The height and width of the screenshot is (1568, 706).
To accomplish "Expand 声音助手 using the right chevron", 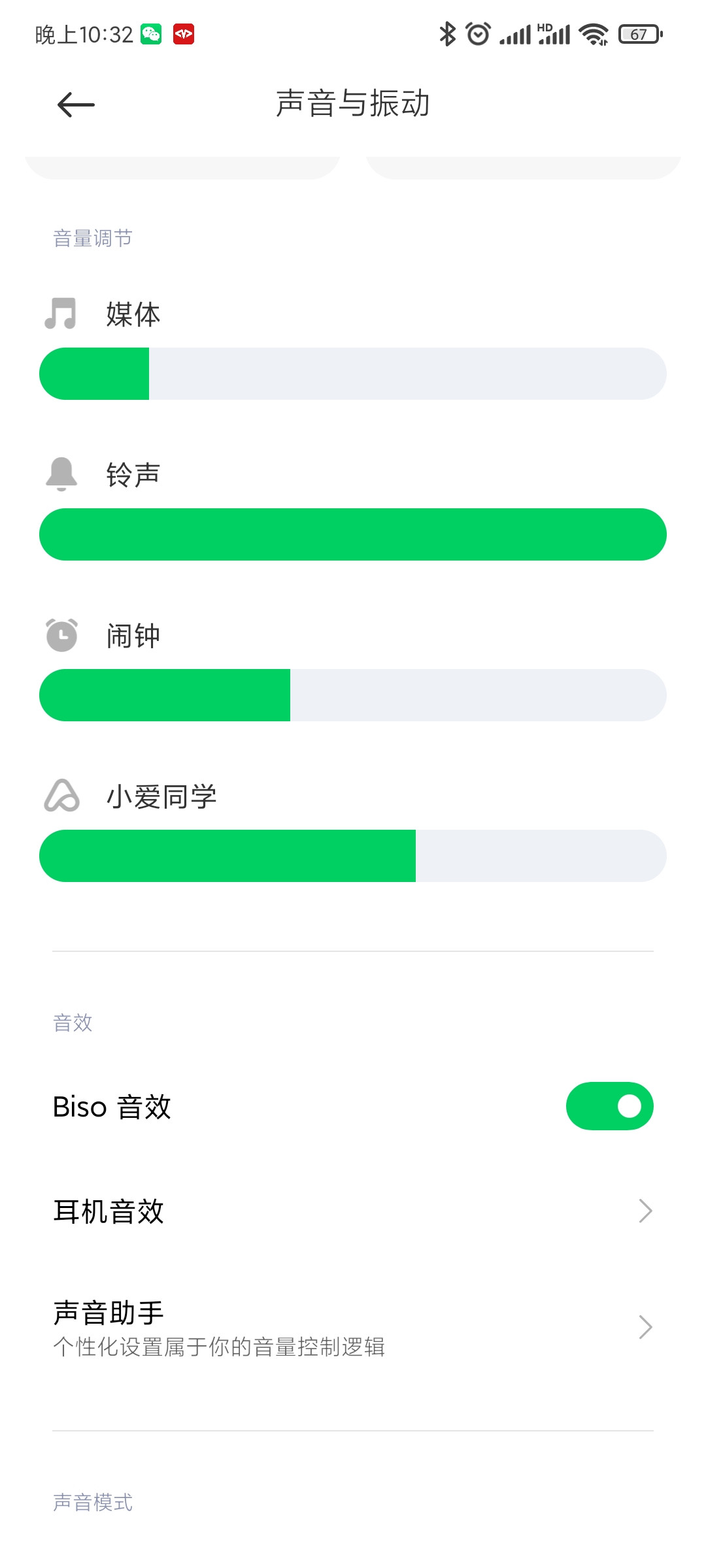I will (645, 1327).
